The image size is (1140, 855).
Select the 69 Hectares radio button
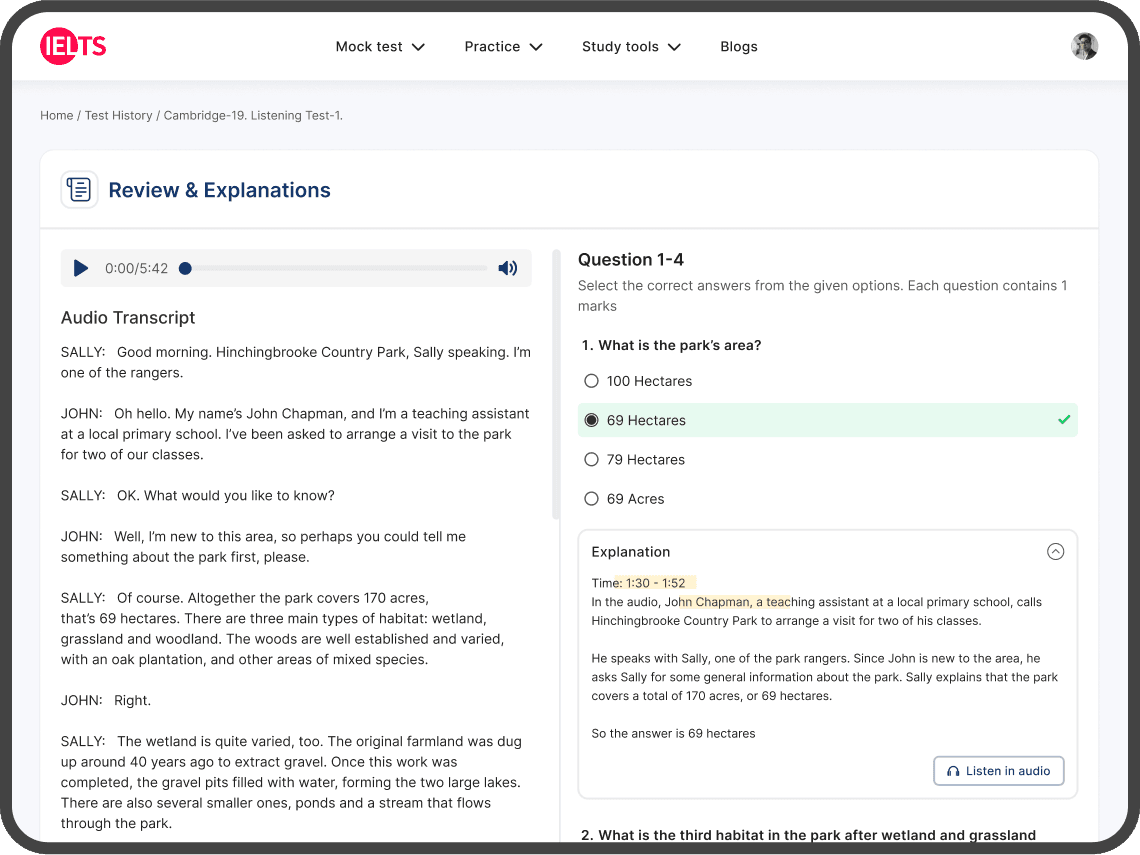(591, 420)
